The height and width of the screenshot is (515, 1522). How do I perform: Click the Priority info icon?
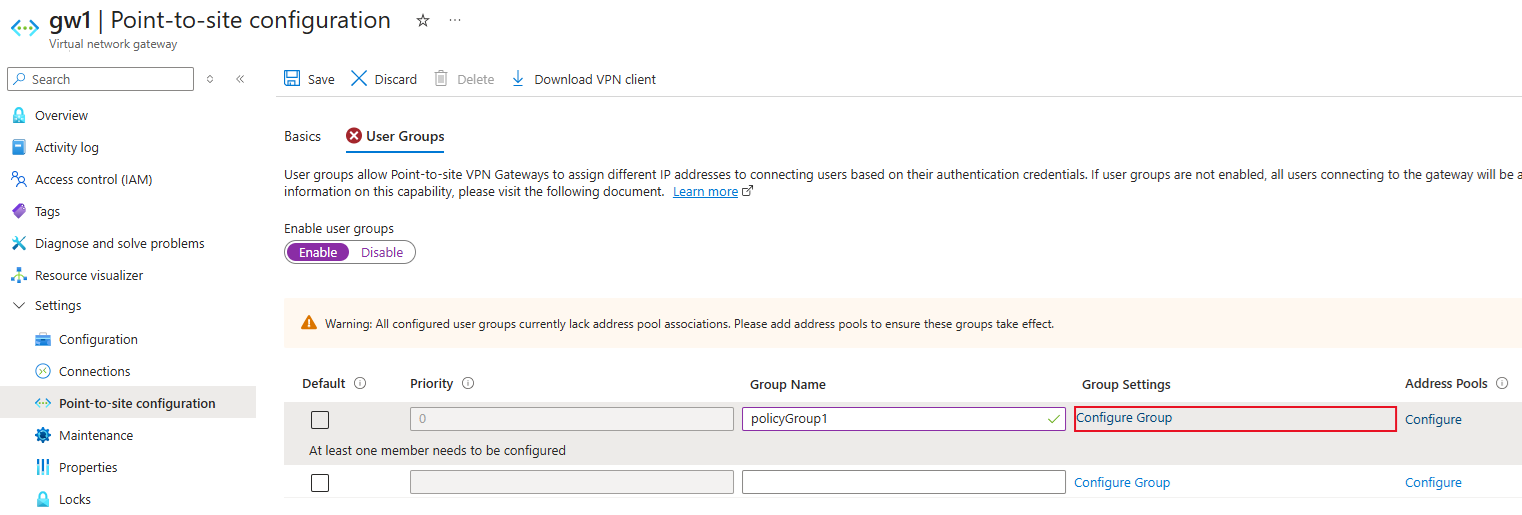[x=468, y=383]
